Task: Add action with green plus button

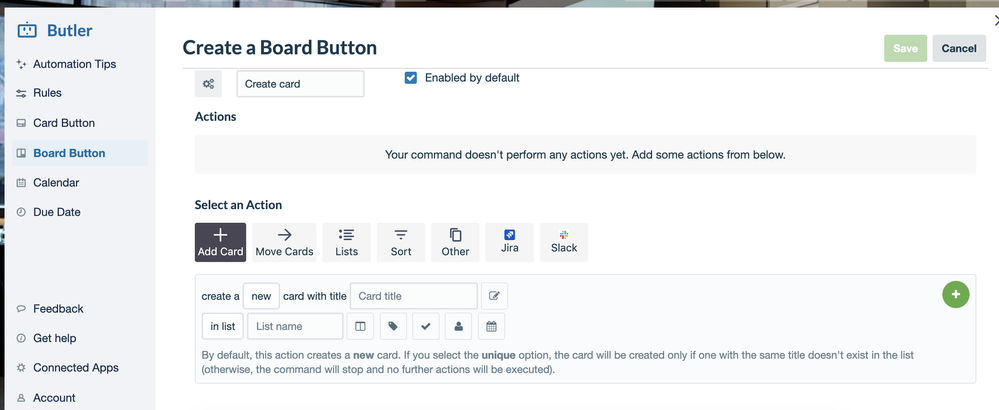Action: 956,294
